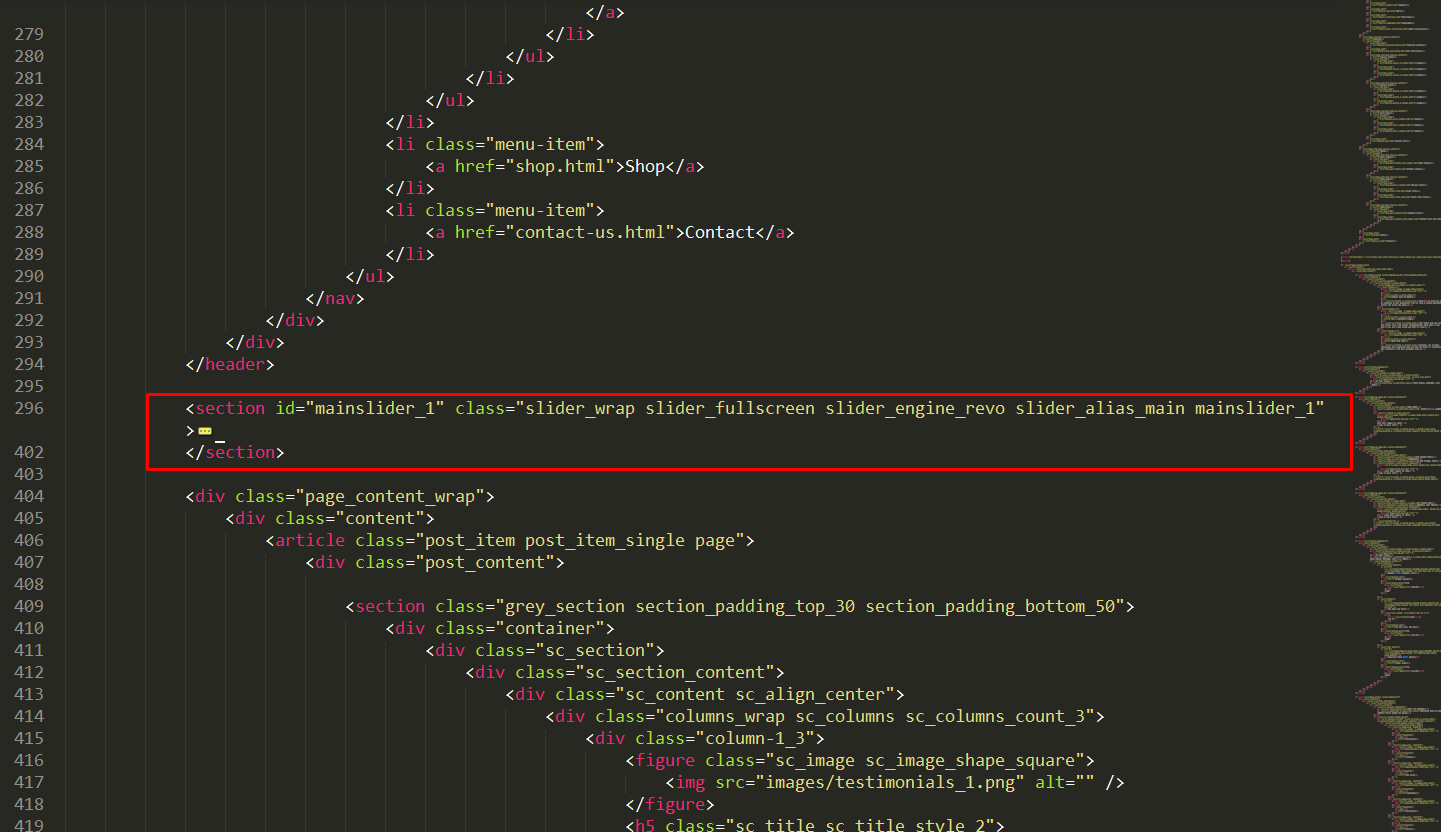Viewport: 1441px width, 832px height.
Task: Click line number 402 in the gutter
Action: [x=29, y=452]
